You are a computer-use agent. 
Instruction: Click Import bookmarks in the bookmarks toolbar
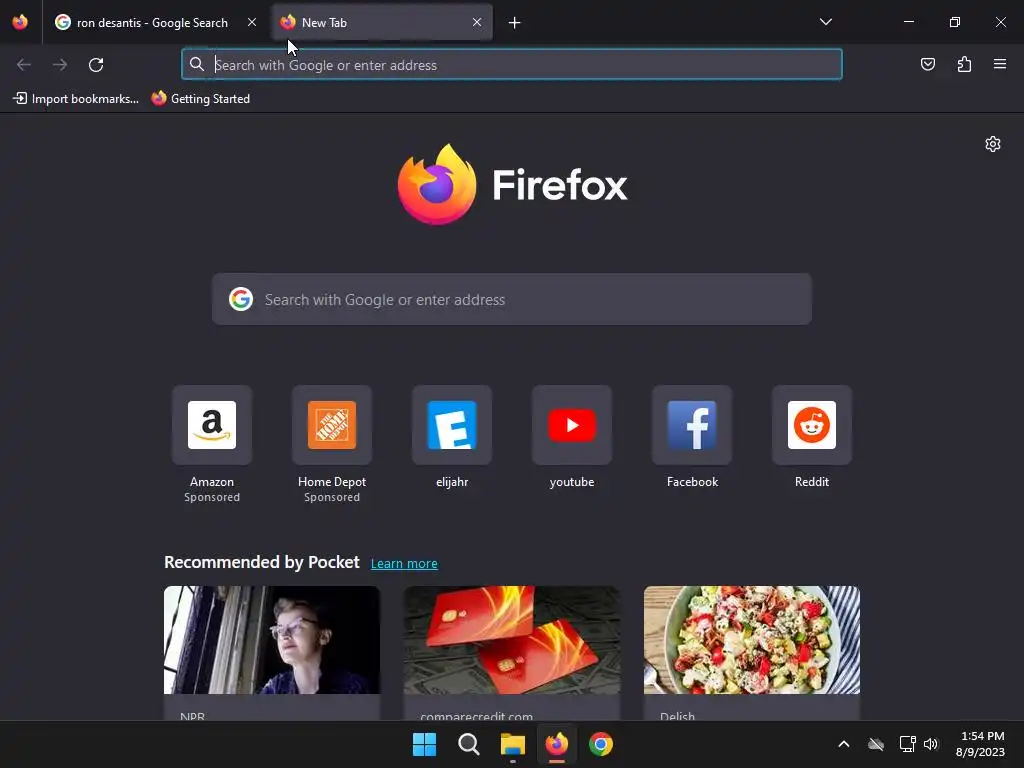click(76, 99)
